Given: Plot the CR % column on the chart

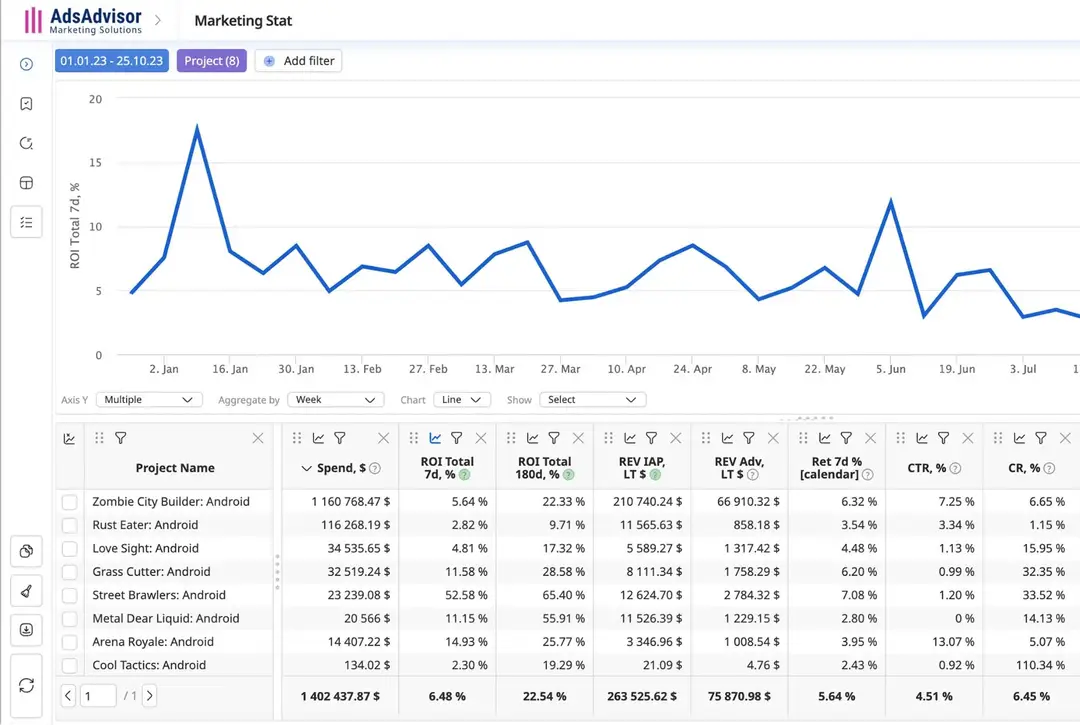Looking at the screenshot, I should [x=1019, y=438].
